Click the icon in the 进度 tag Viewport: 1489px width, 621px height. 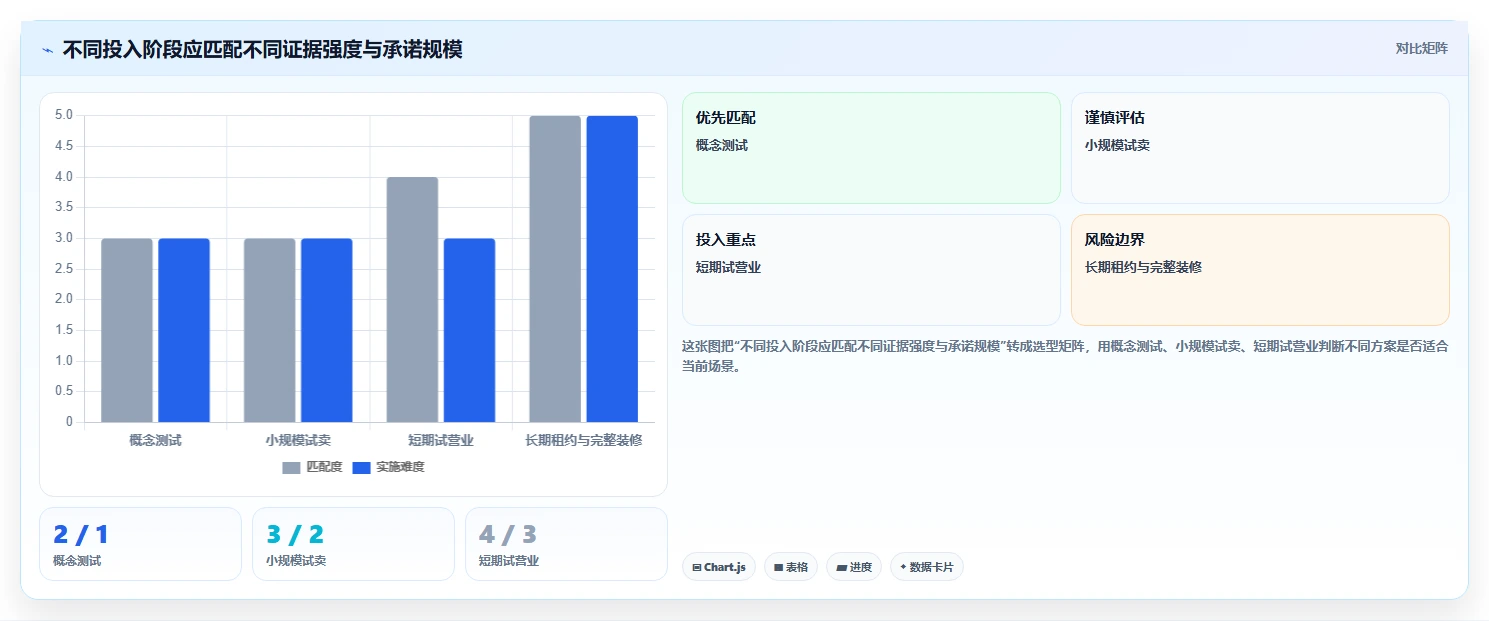coord(841,567)
